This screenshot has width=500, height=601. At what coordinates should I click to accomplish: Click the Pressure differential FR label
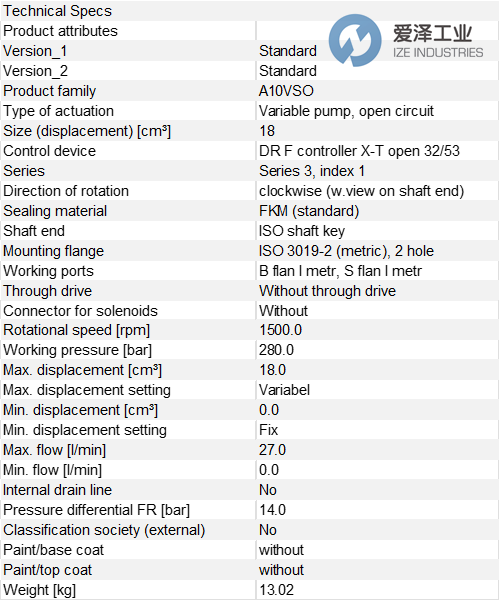point(97,510)
